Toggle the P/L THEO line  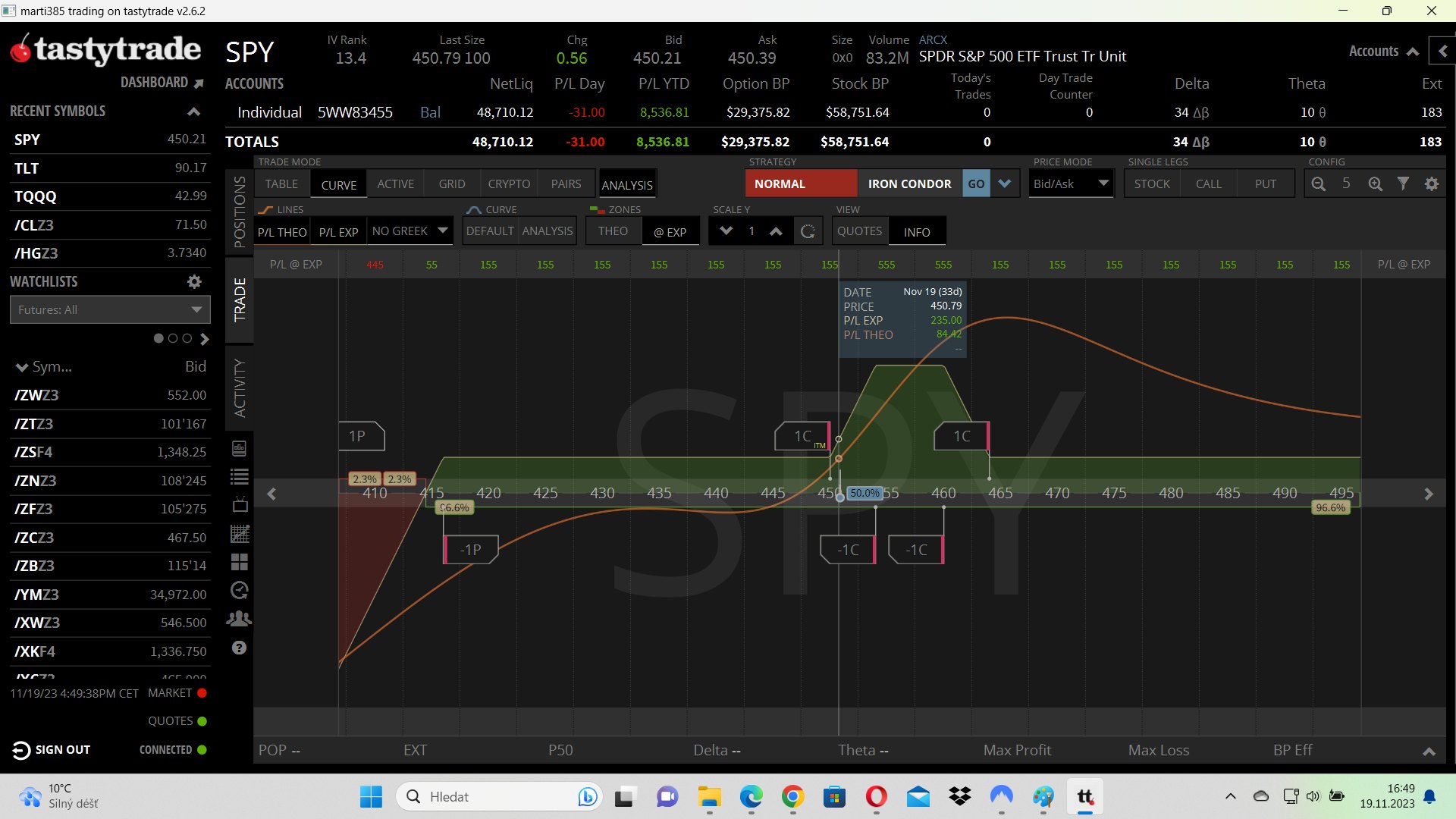[282, 232]
